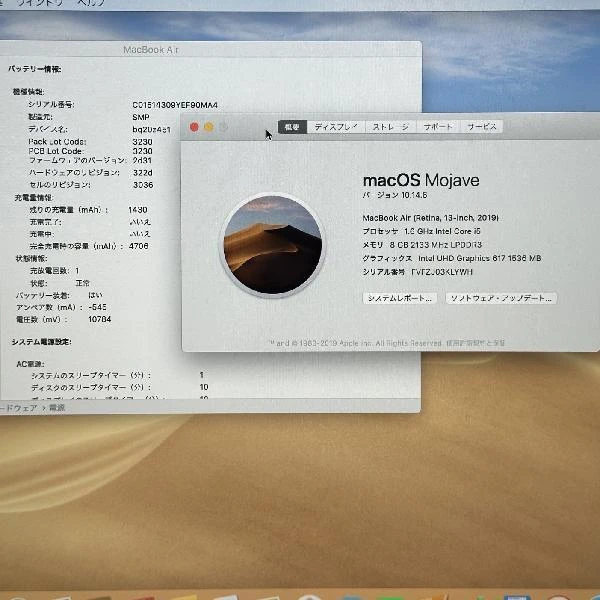600x600 pixels.
Task: Click the バッテリー情報 heading
Action: pyautogui.click(x=35, y=69)
